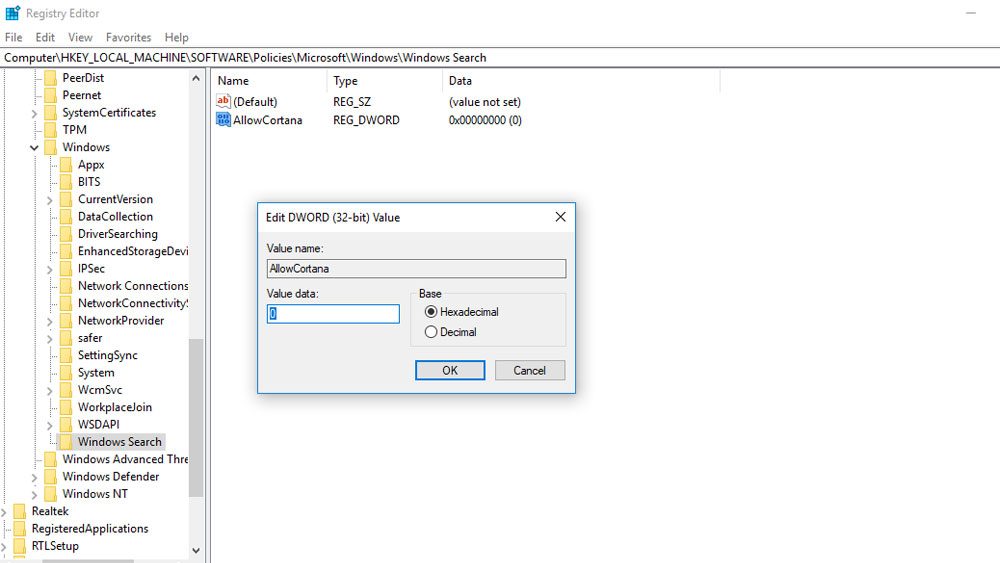Confirm the DWORD edit with OK
Screen dimensions: 1000x563
450,370
